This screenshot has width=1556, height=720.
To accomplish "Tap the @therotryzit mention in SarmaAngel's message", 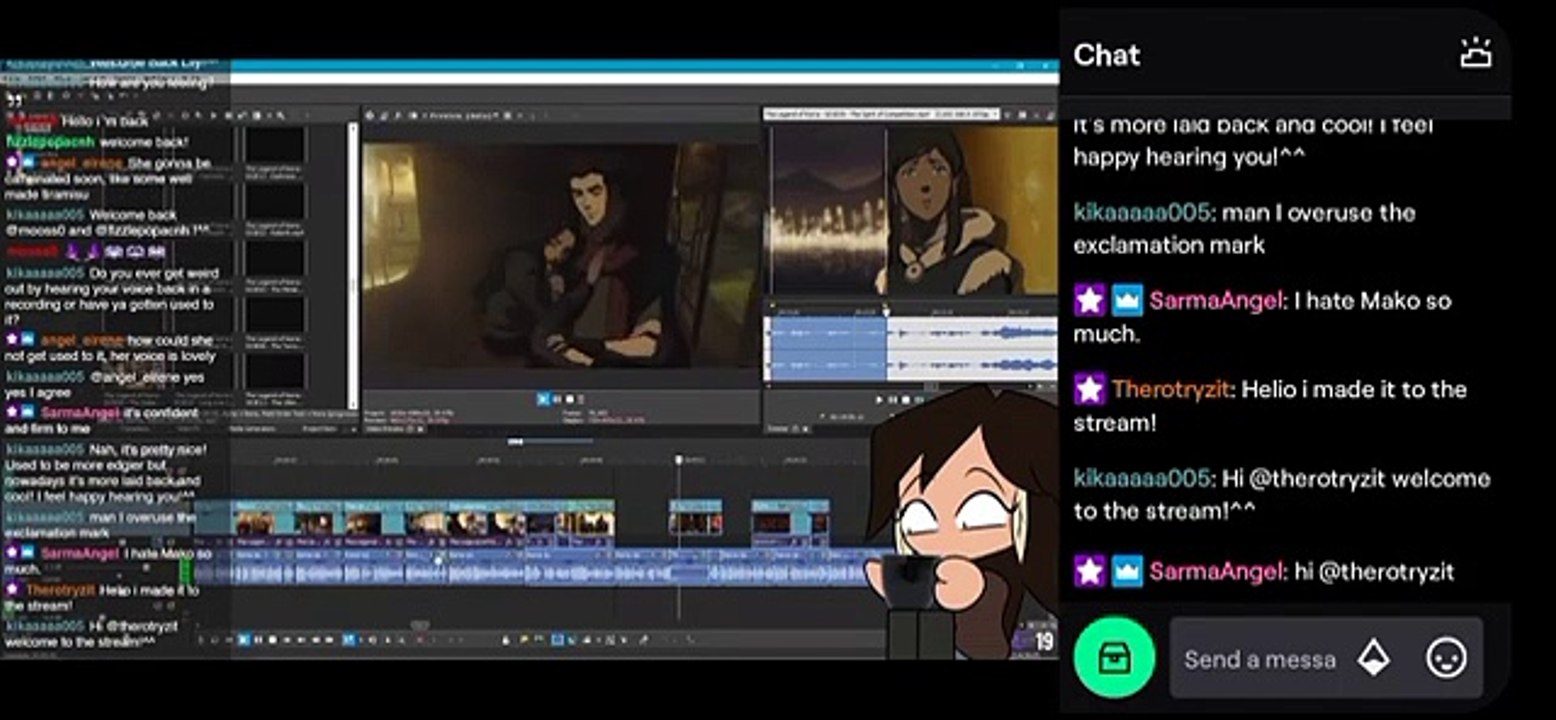I will (x=1387, y=572).
